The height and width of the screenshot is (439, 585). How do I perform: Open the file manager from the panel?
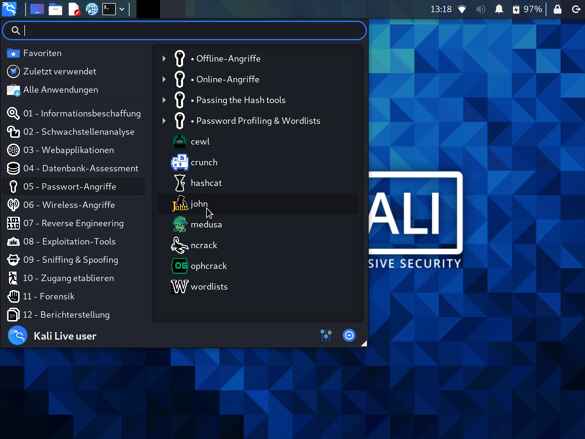tap(55, 9)
